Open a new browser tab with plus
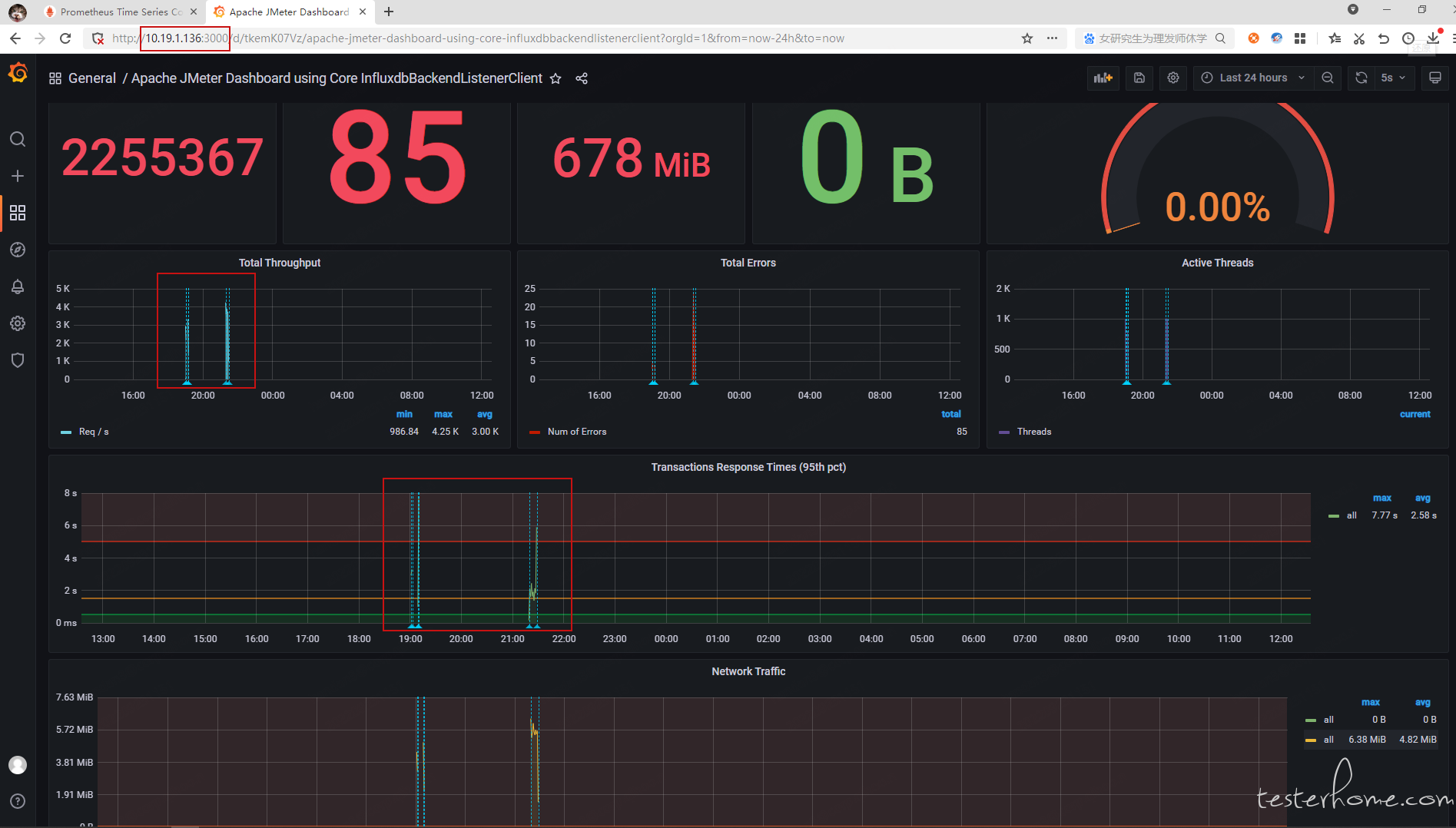 [x=389, y=12]
